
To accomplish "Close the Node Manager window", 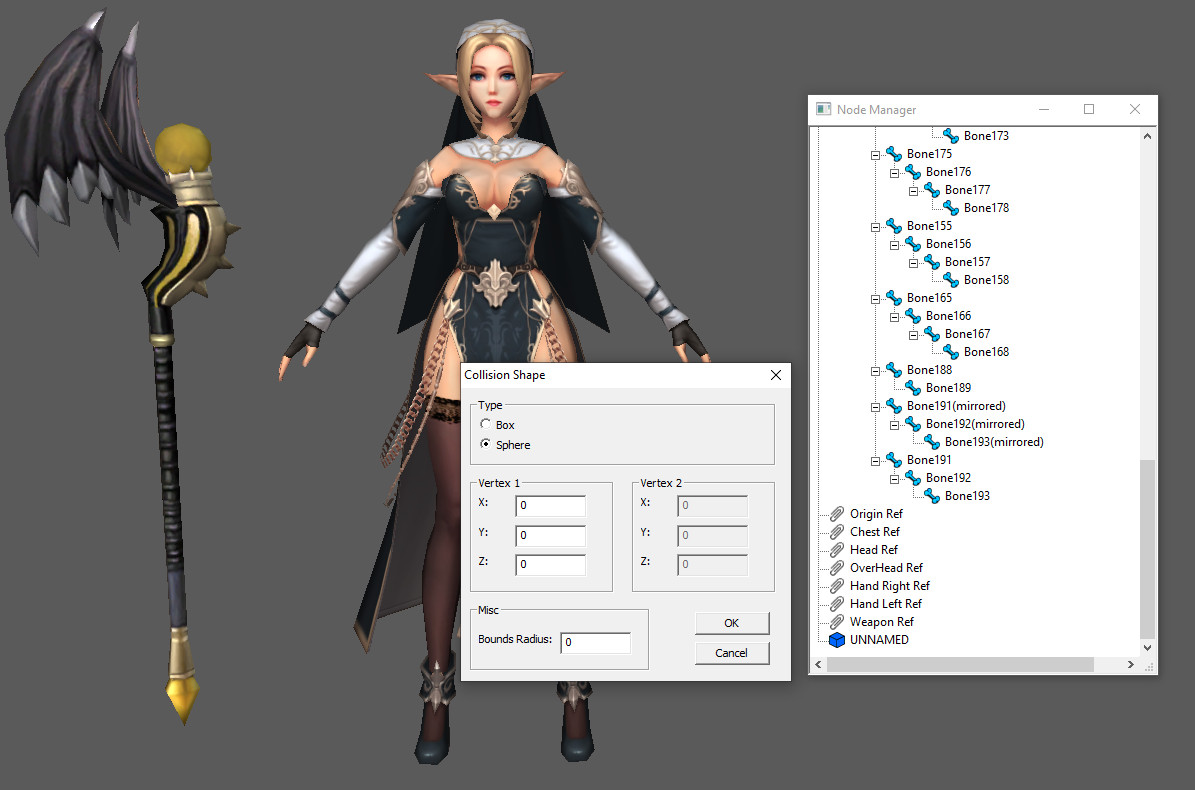I will [x=1135, y=109].
